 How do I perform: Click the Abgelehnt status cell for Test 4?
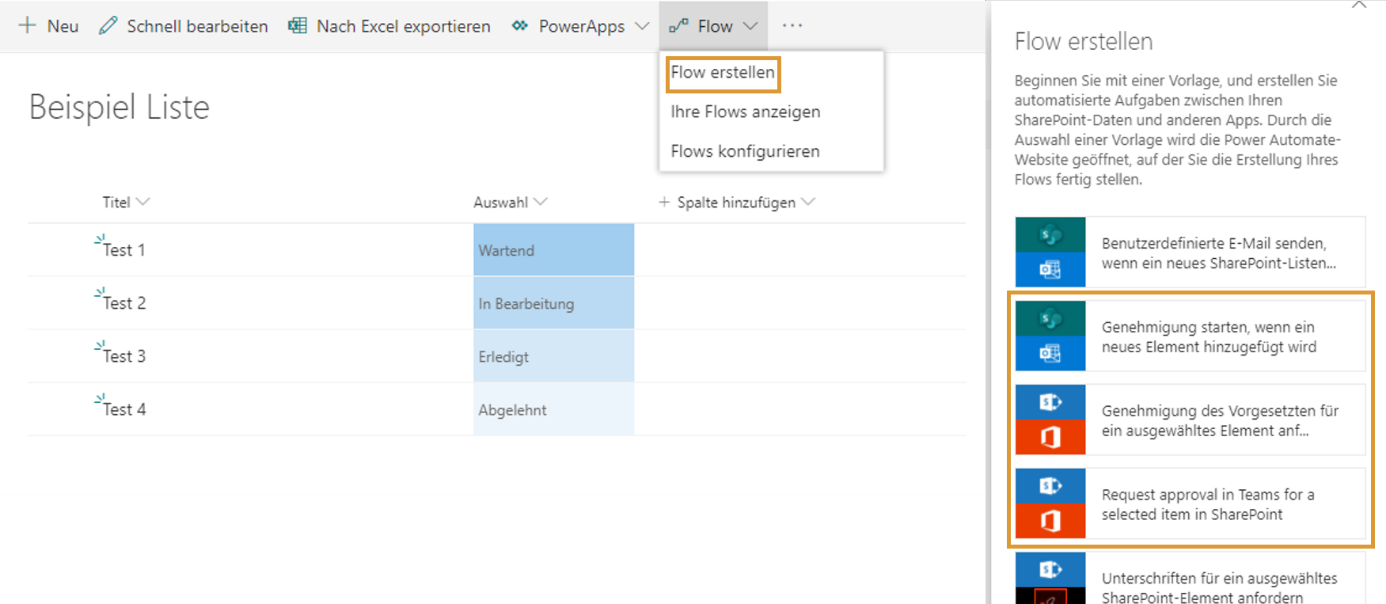[x=554, y=409]
